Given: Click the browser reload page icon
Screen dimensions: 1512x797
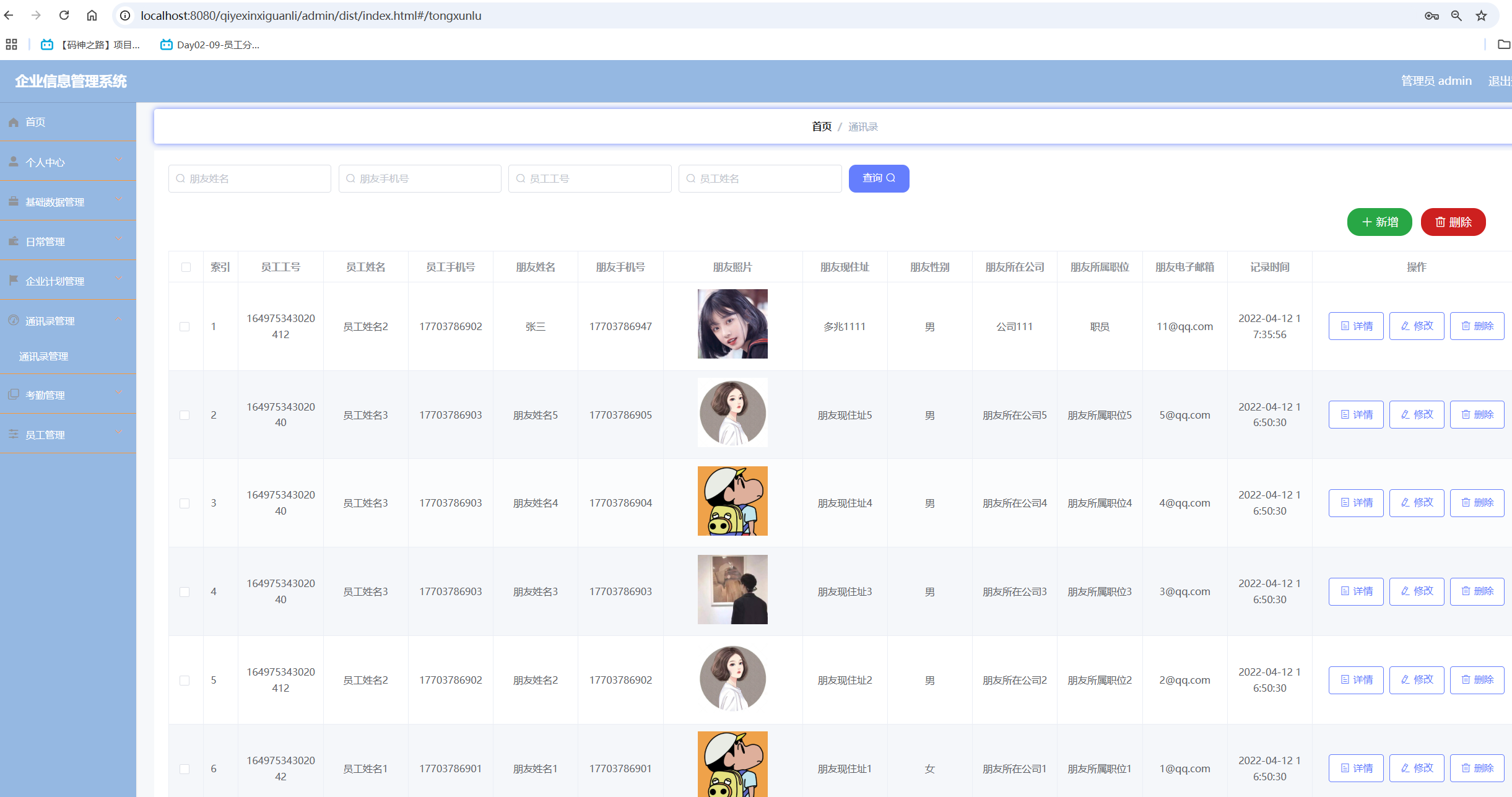Looking at the screenshot, I should pyautogui.click(x=64, y=15).
